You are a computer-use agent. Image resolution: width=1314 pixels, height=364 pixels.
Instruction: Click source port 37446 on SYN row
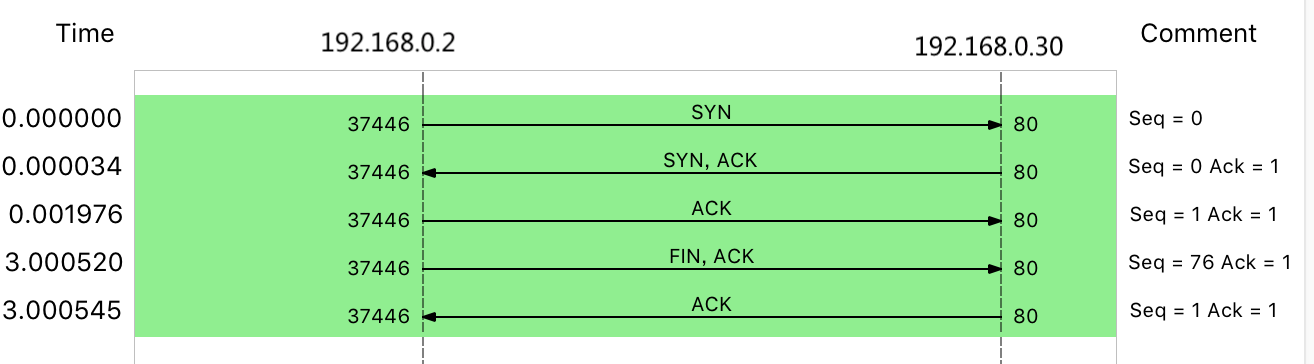[379, 125]
